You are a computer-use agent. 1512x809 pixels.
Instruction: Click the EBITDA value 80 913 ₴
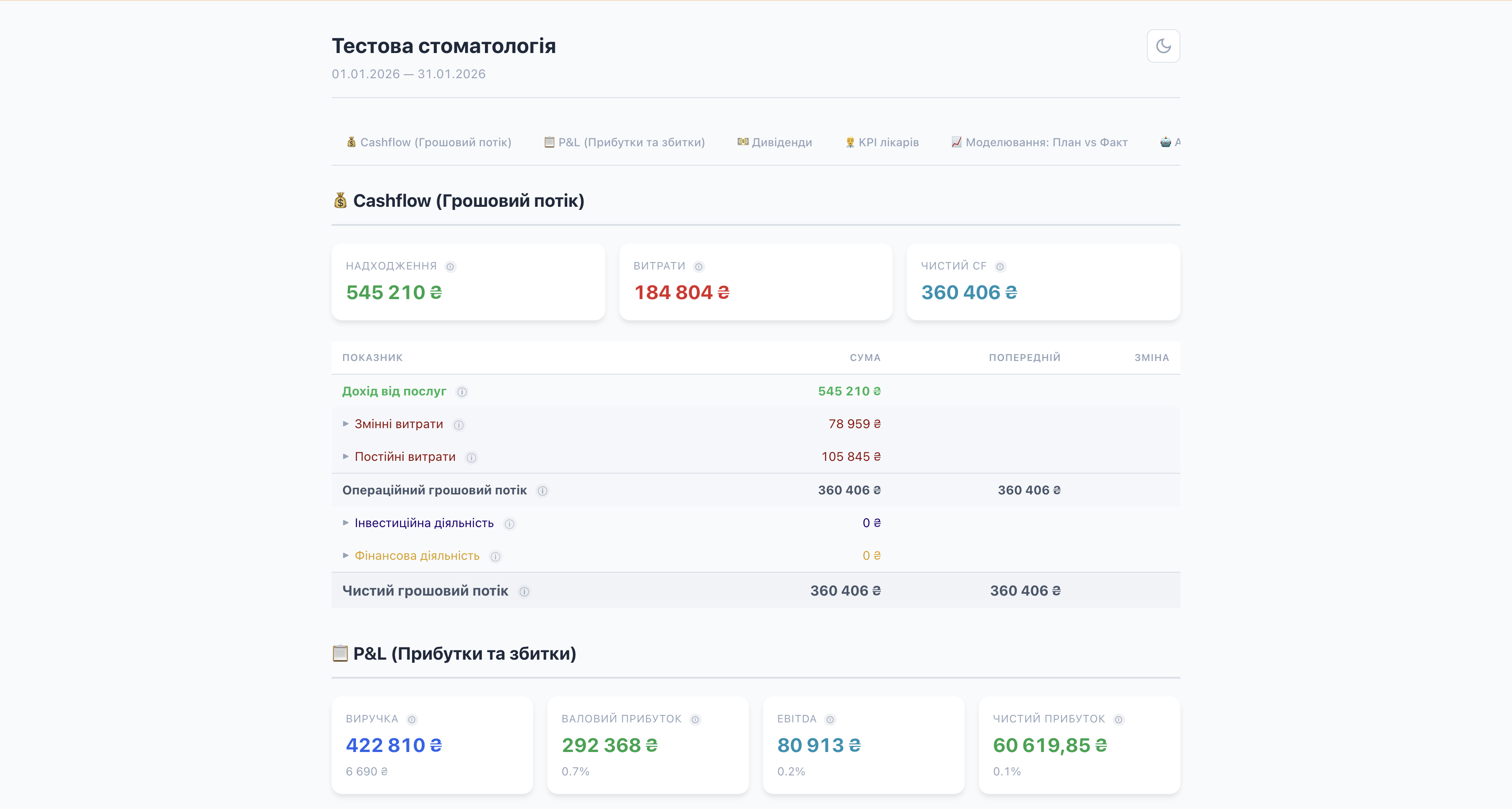coord(819,745)
